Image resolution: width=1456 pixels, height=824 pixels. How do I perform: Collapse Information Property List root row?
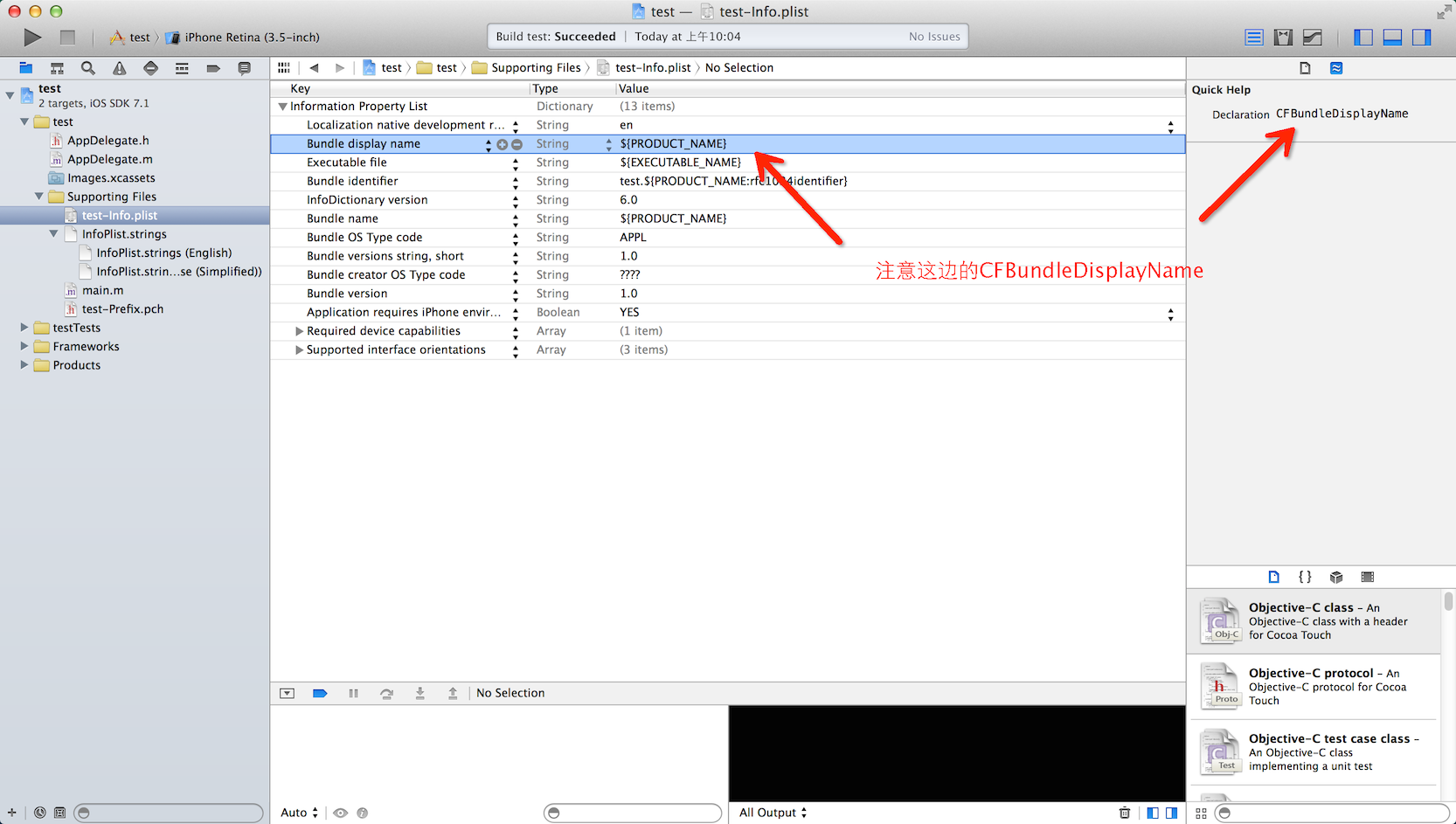[x=282, y=107]
